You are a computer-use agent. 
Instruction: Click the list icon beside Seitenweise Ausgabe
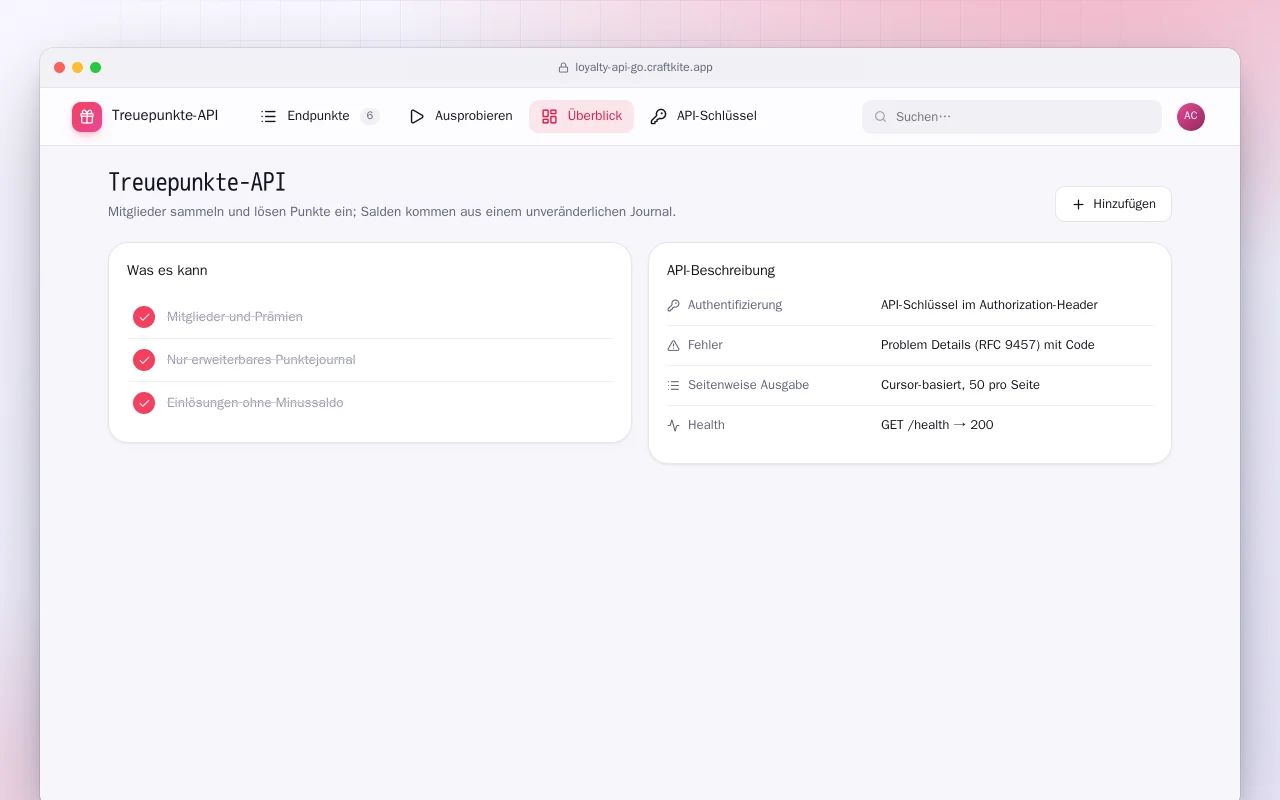(x=673, y=385)
